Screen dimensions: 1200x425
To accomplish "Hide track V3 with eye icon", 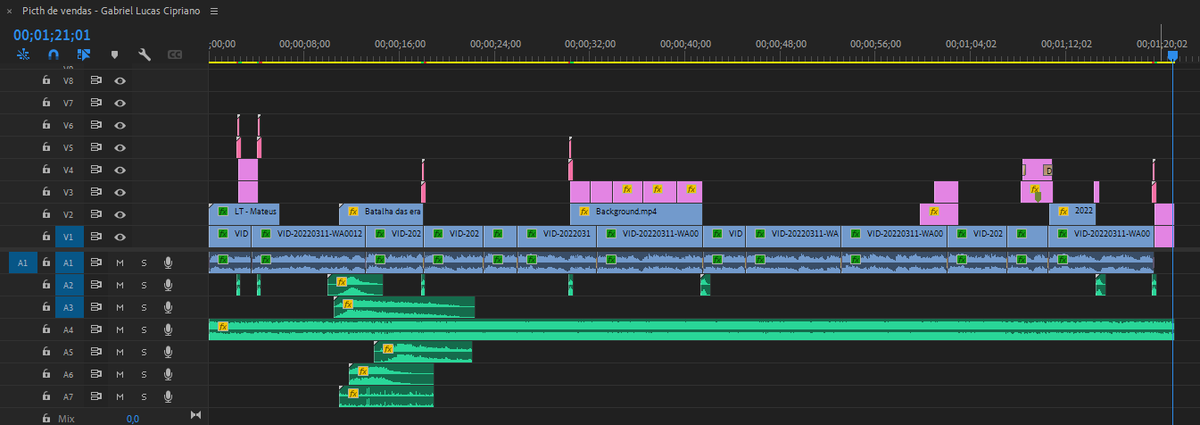I will pos(120,192).
